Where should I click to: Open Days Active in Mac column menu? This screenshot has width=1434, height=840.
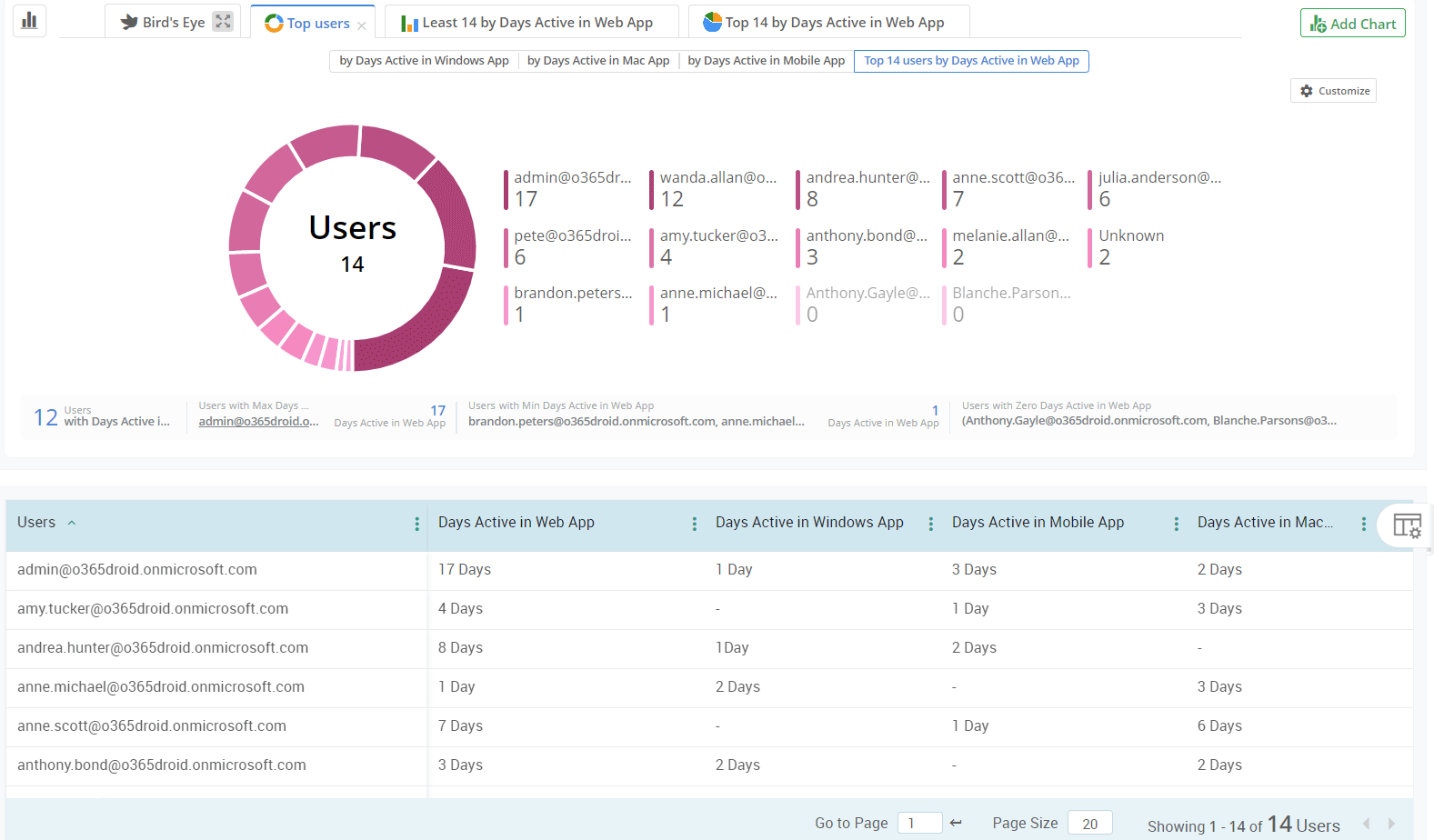1363,524
